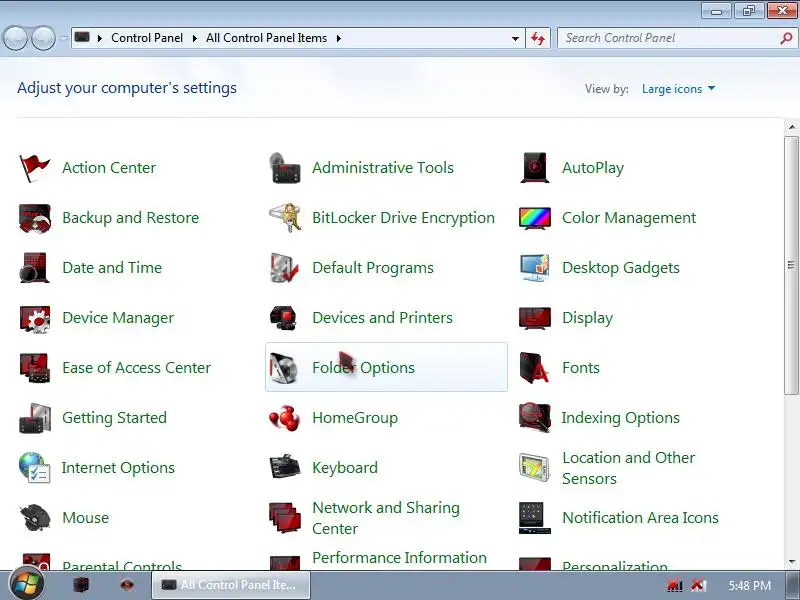Open the HomeGroup spheres icon
800x600 pixels.
coord(285,418)
